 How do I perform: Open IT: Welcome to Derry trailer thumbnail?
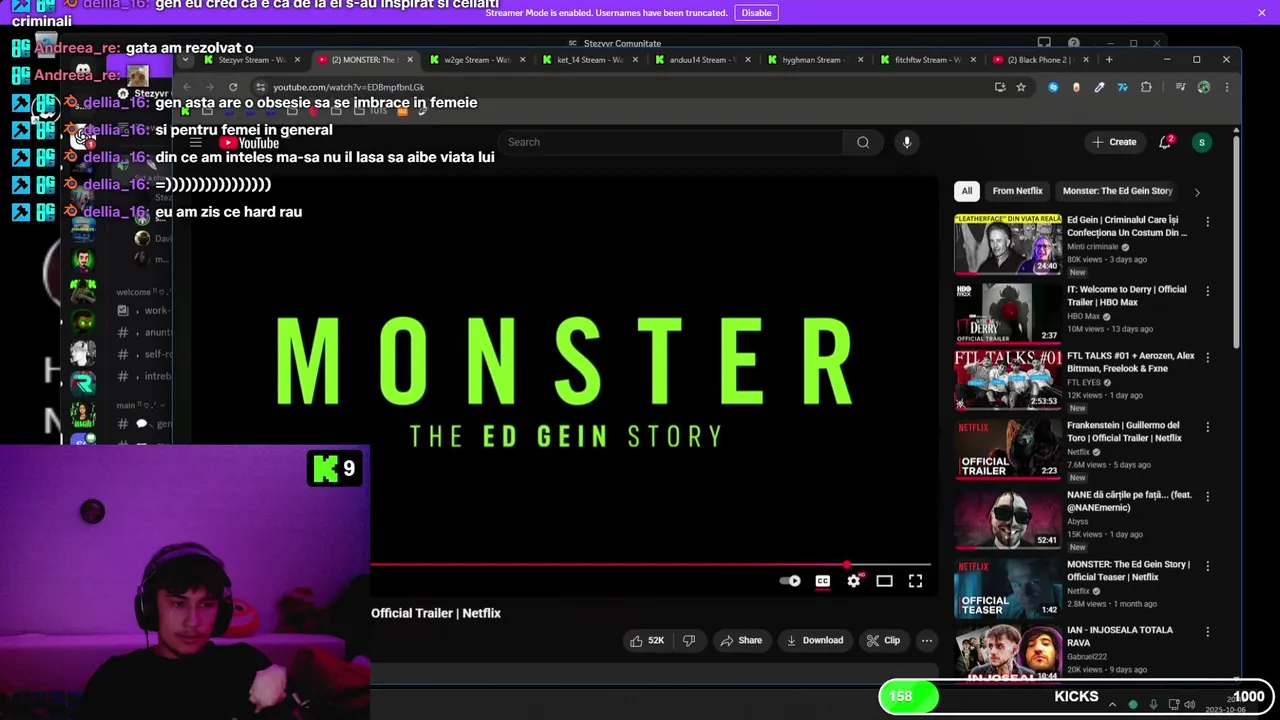[x=1008, y=314]
